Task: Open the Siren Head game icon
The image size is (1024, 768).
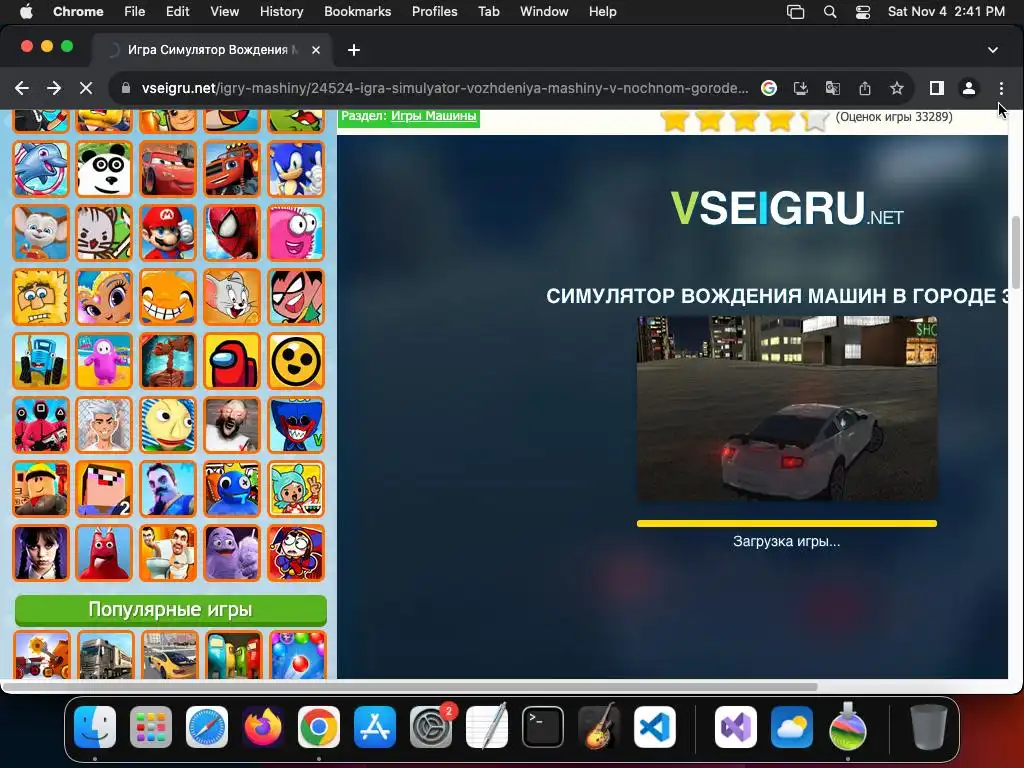Action: [x=168, y=361]
